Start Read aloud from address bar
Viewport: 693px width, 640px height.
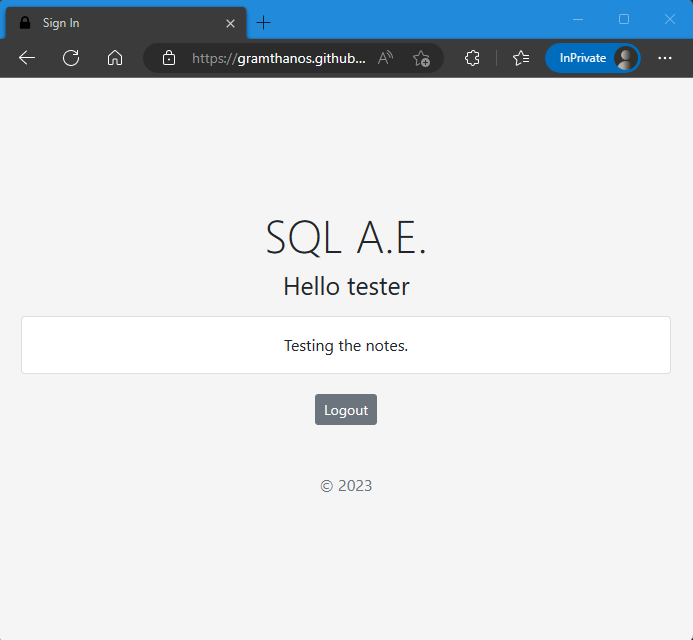click(385, 58)
